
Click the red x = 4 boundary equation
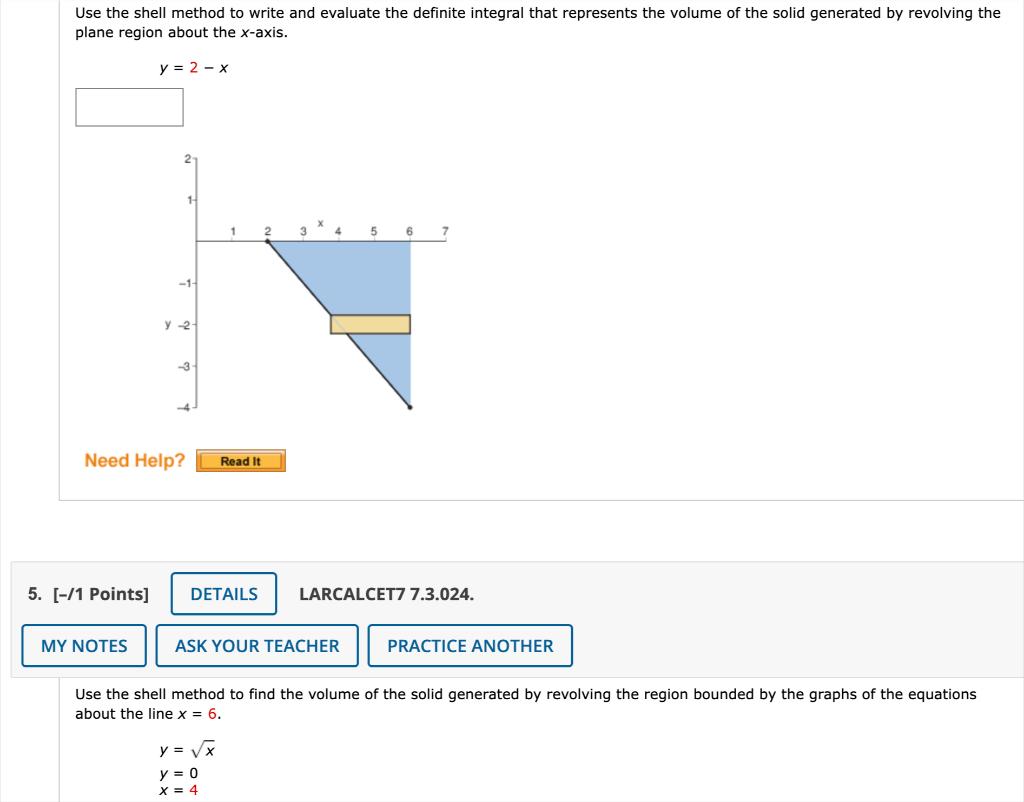pyautogui.click(x=178, y=788)
